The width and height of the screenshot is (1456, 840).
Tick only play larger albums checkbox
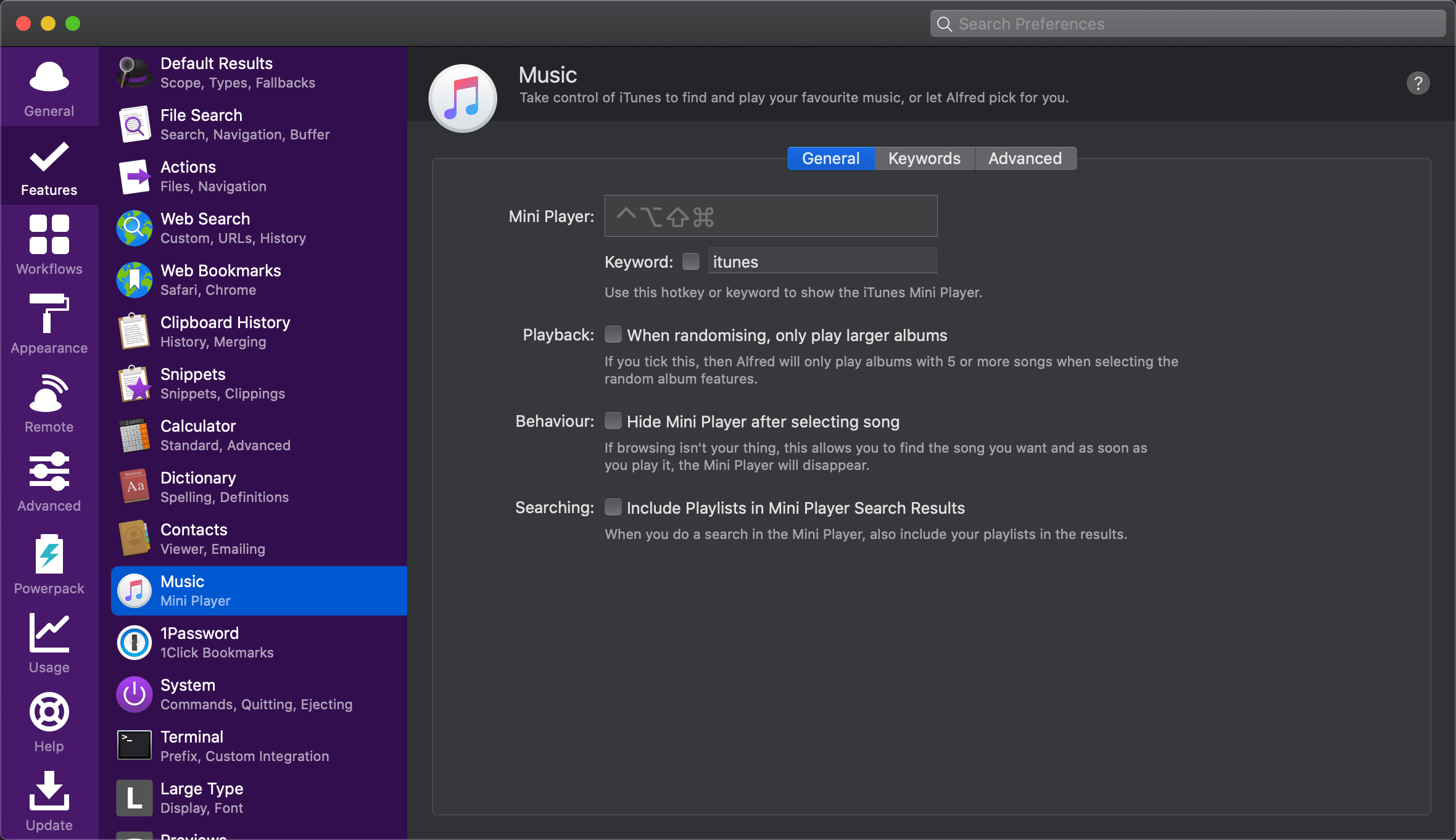[x=613, y=334]
